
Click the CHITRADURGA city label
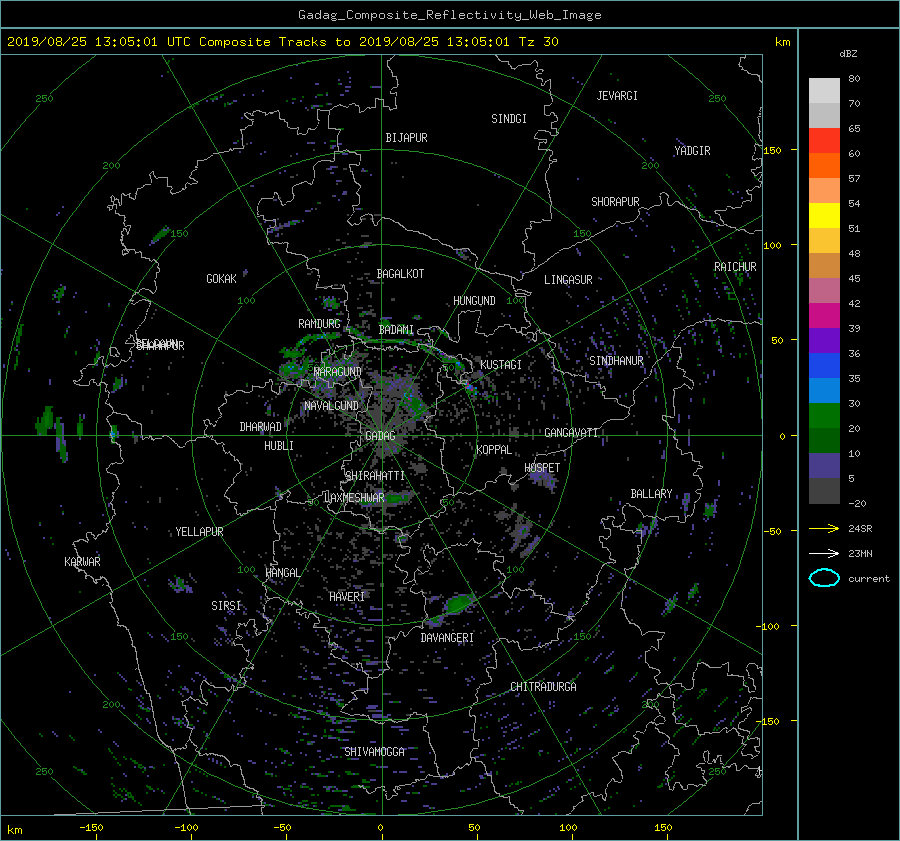point(543,687)
